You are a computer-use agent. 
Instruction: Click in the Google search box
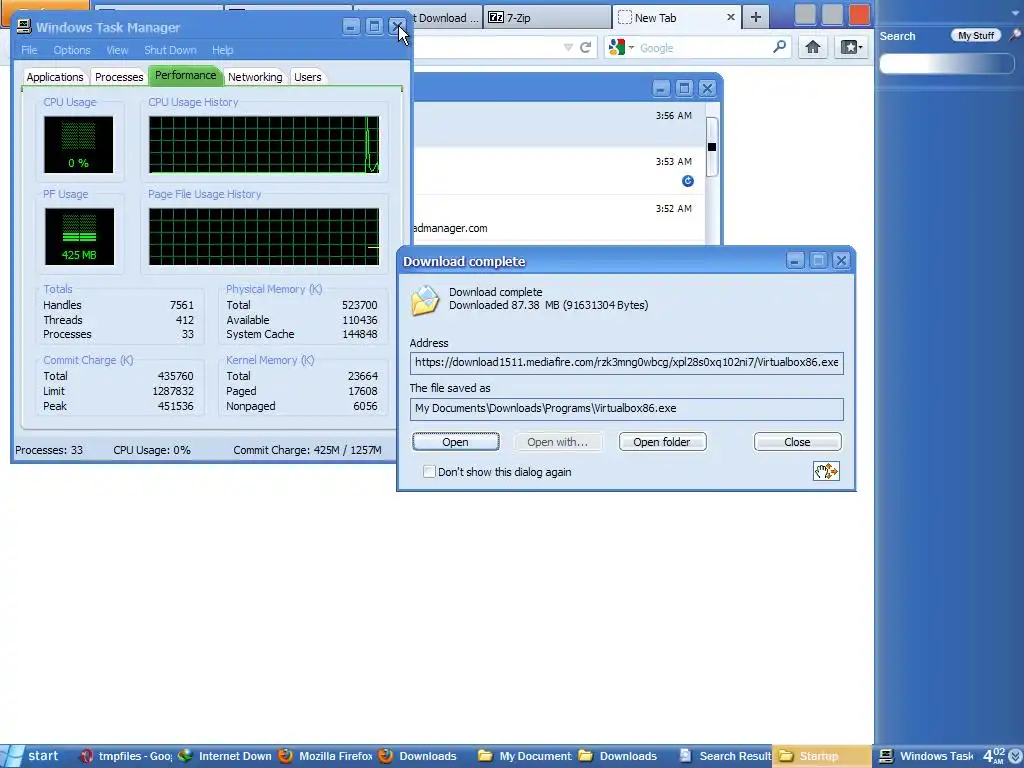703,48
